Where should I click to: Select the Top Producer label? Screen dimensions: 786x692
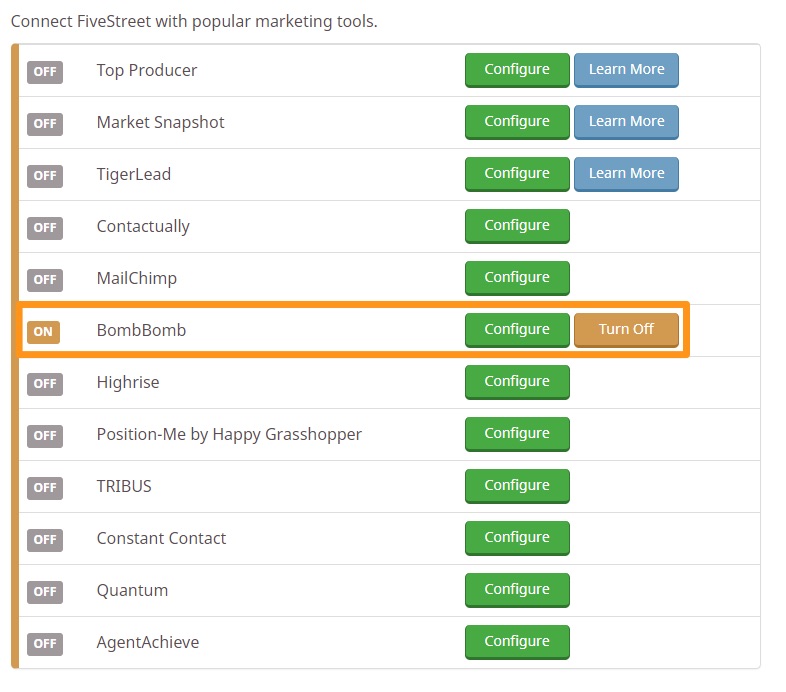[147, 71]
